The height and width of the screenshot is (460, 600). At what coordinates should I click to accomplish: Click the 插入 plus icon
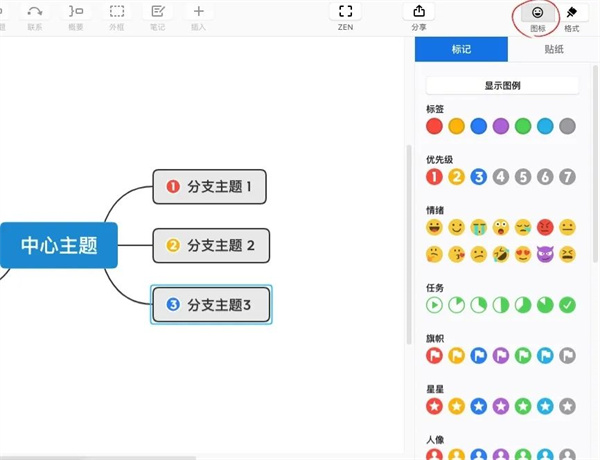(198, 15)
